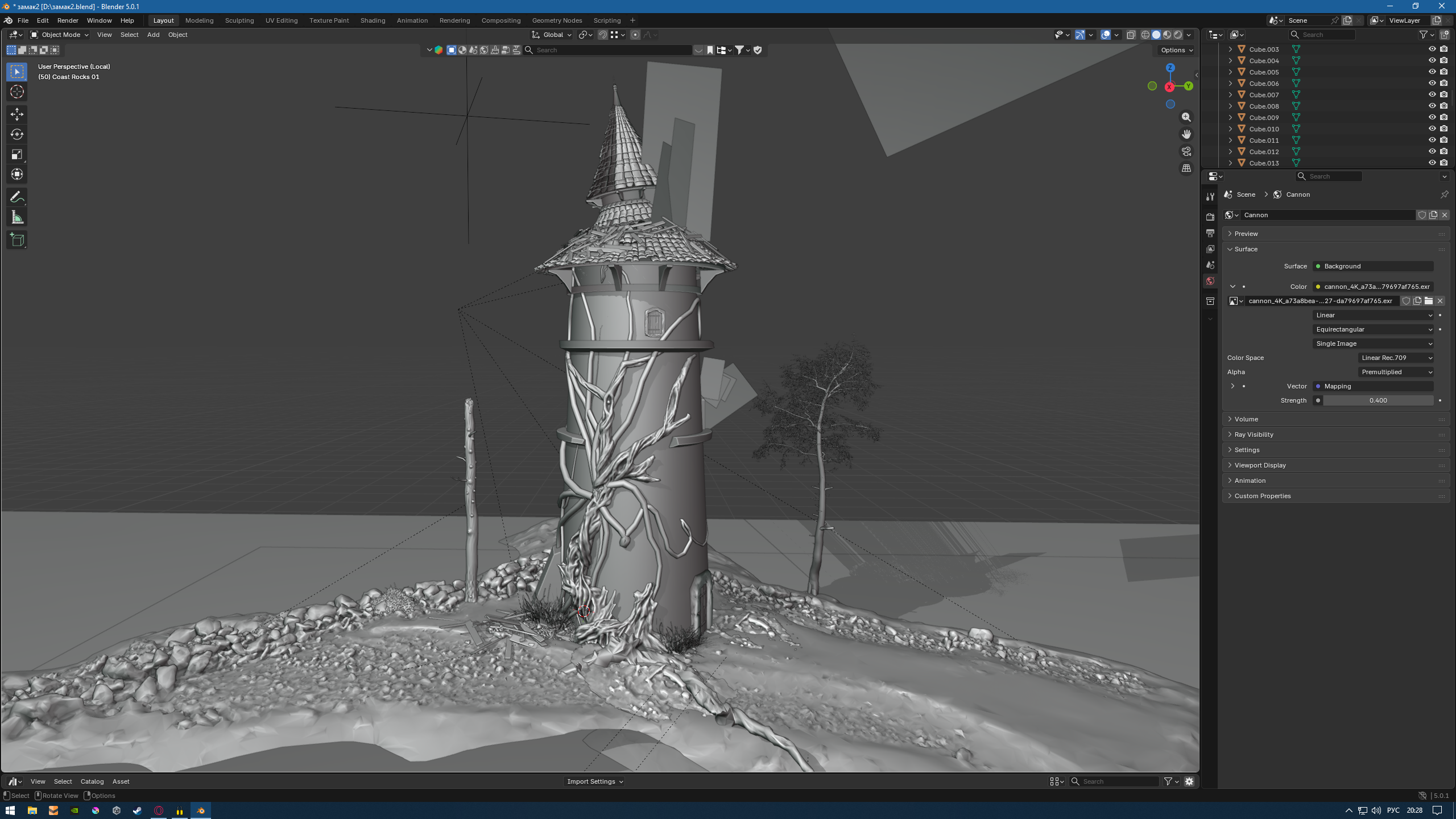Select the Rotate tool
This screenshot has width=1456, height=819.
(16, 134)
